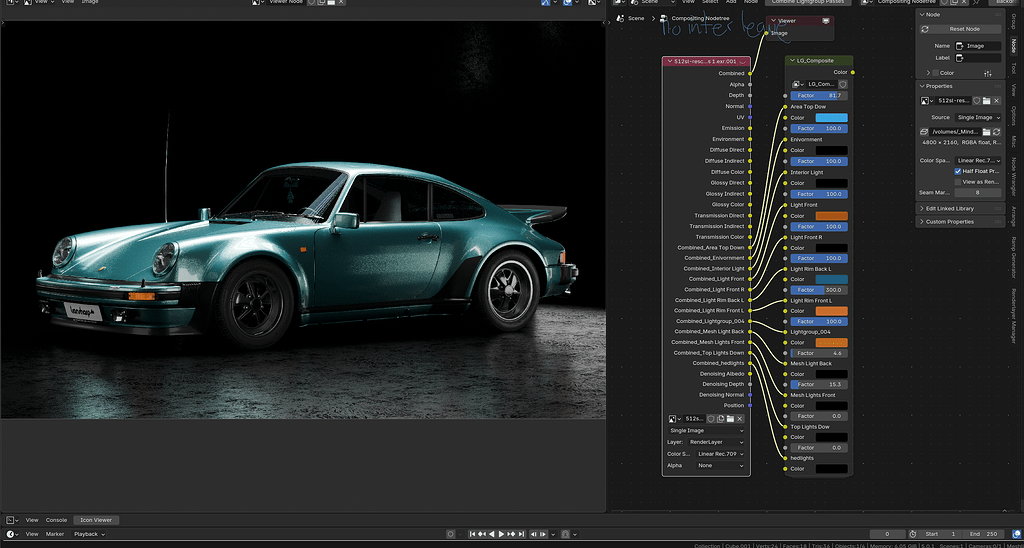
Task: Browse node group icon in LG_Composite node
Action: [x=797, y=84]
